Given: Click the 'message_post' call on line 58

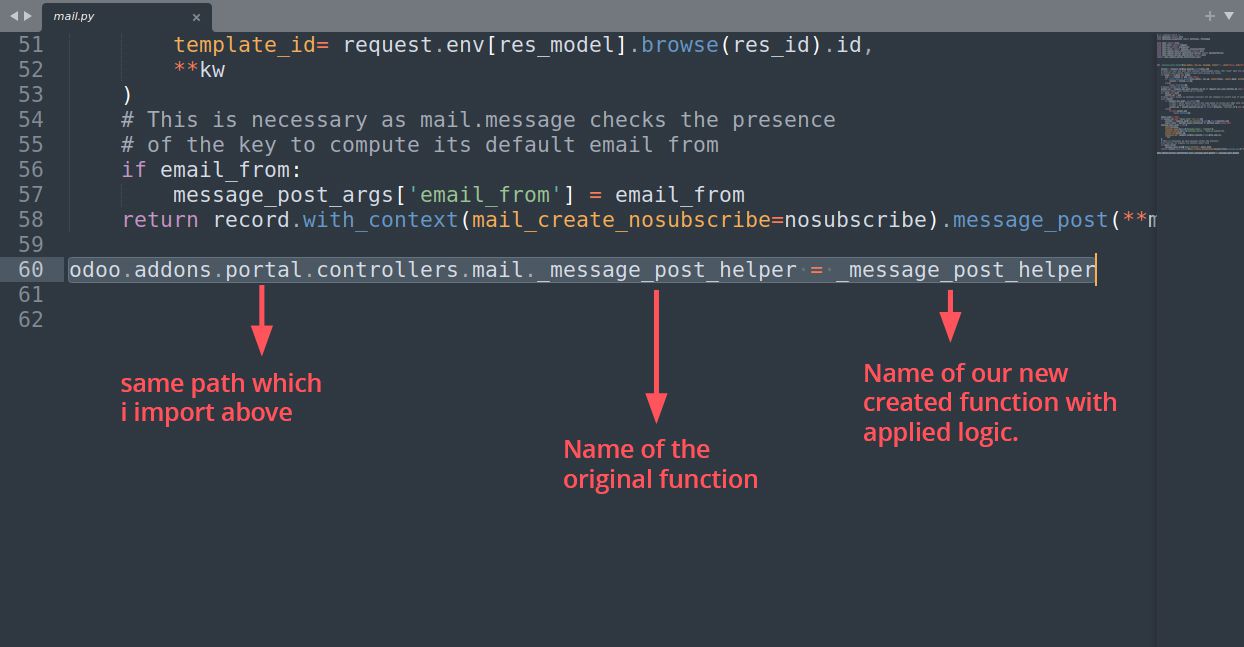Looking at the screenshot, I should [1030, 220].
